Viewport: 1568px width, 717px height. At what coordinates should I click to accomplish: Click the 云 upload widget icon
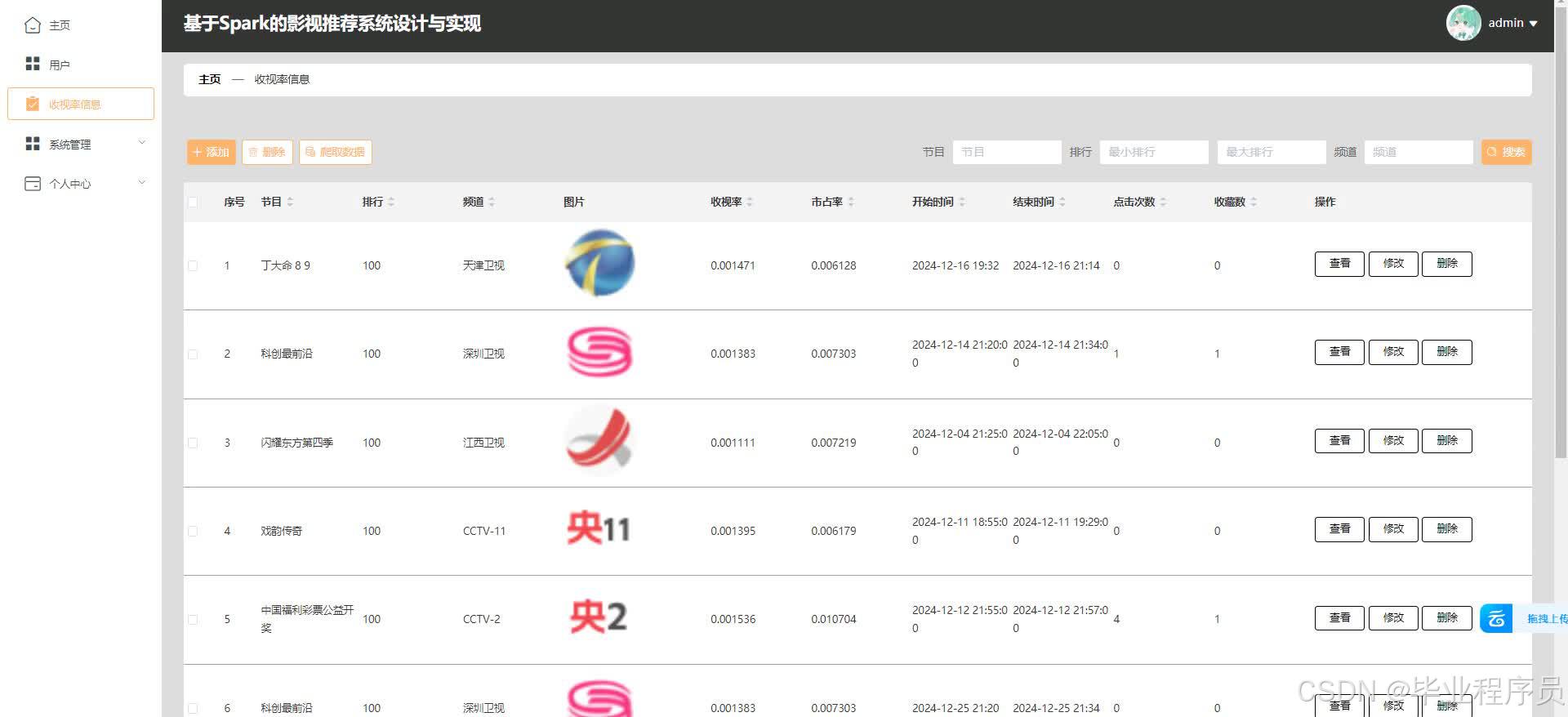1496,618
